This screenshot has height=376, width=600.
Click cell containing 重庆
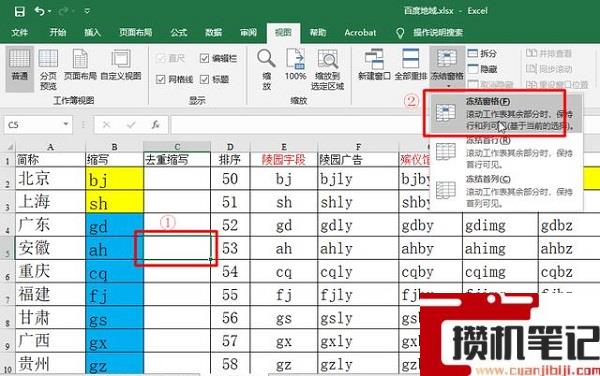pos(50,272)
